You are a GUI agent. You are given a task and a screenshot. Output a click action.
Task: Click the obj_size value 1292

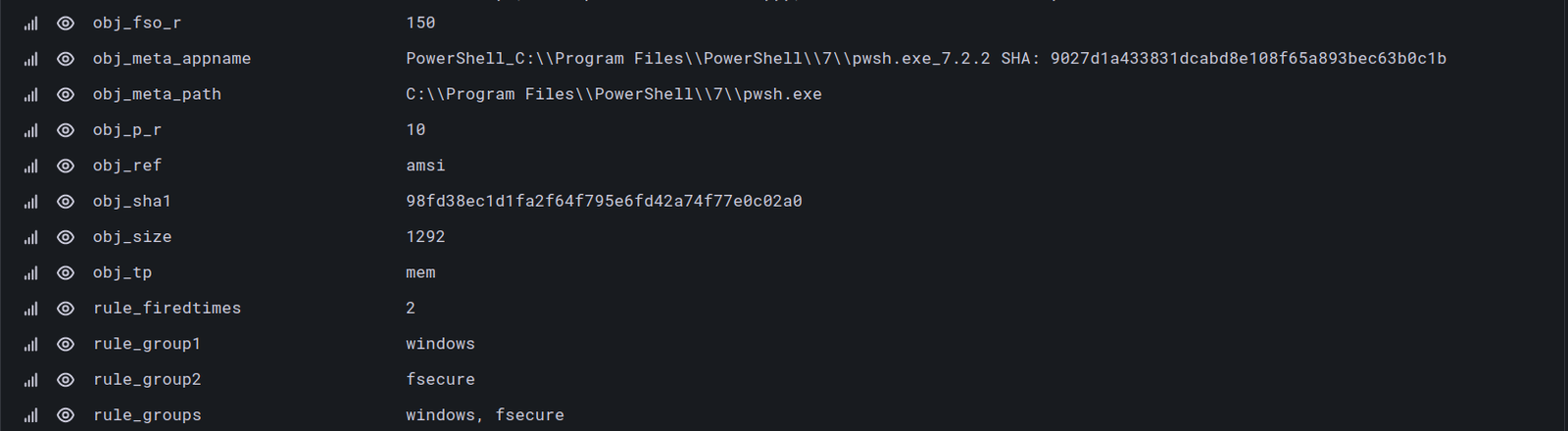[425, 237]
